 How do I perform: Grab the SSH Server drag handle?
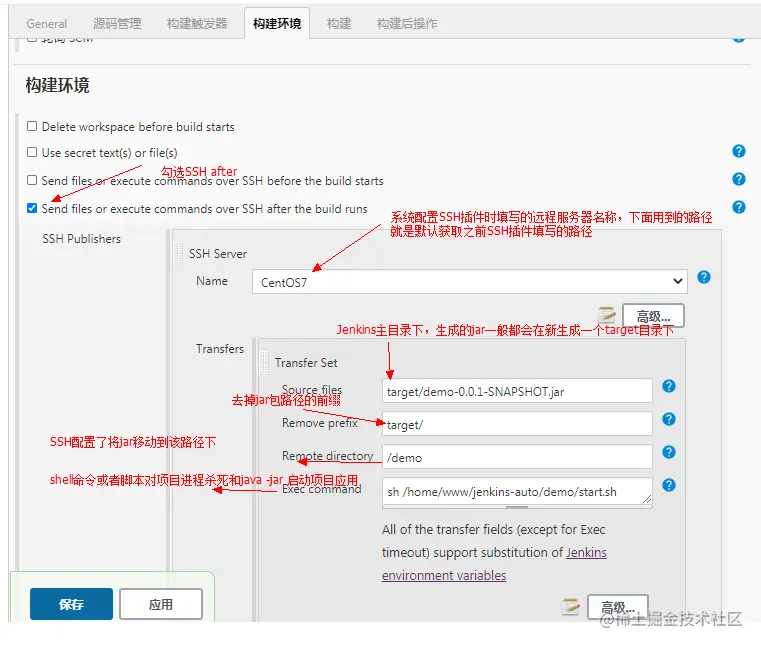[179, 253]
